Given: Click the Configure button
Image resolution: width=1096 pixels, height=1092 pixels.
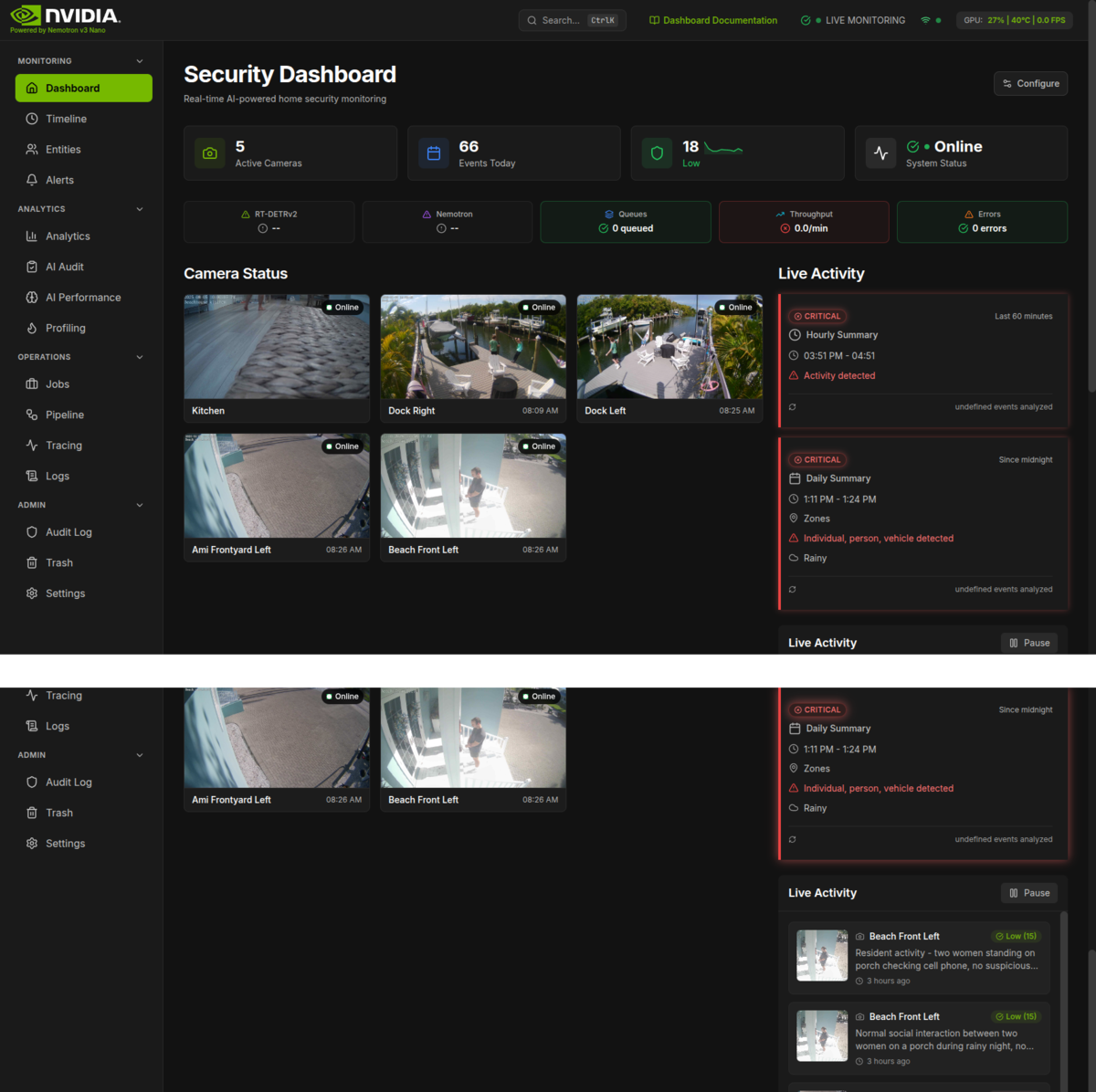Looking at the screenshot, I should click(1030, 83).
